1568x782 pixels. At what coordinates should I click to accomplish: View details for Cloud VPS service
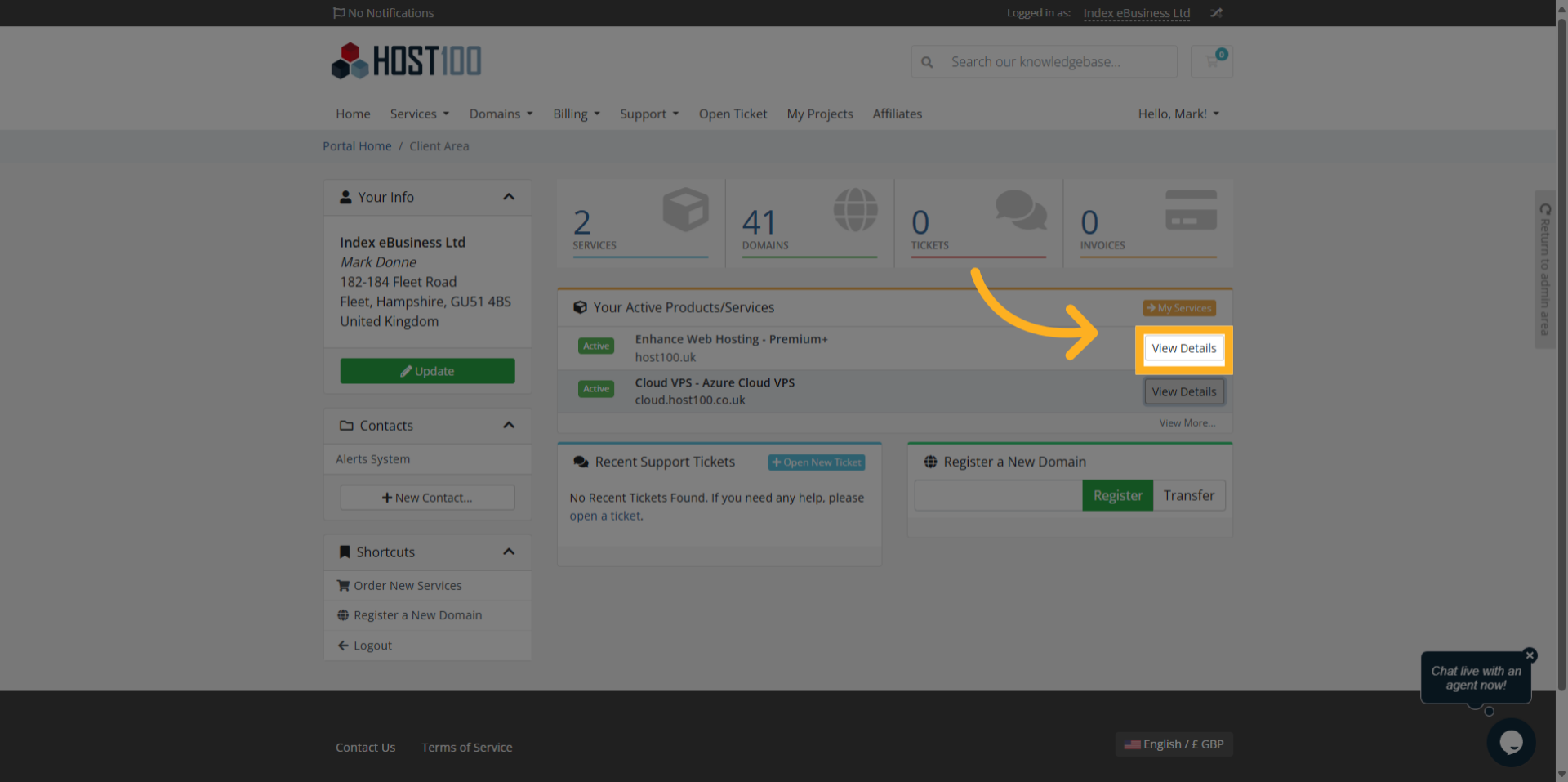pyautogui.click(x=1183, y=391)
